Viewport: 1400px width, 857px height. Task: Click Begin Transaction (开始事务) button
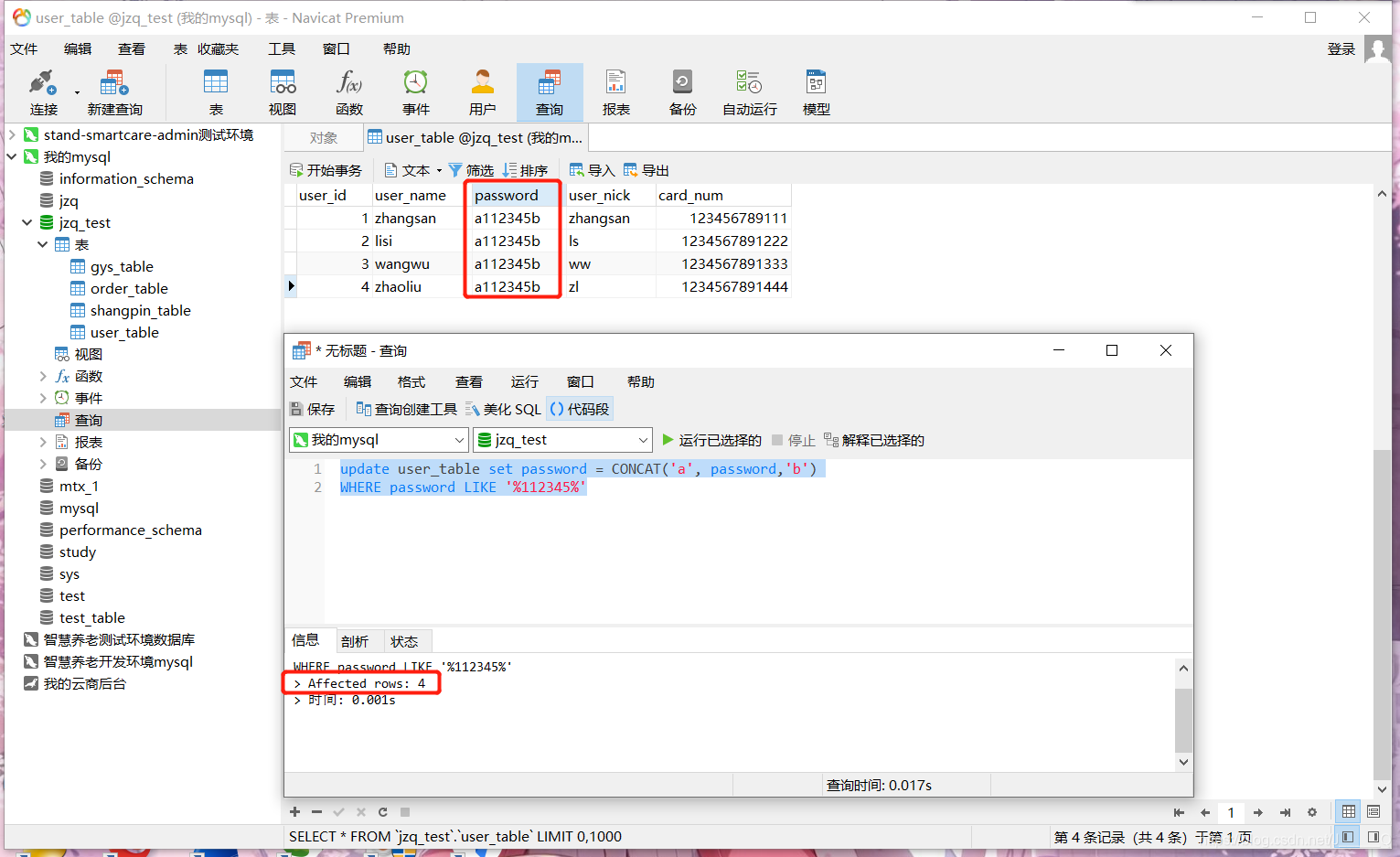click(x=326, y=170)
